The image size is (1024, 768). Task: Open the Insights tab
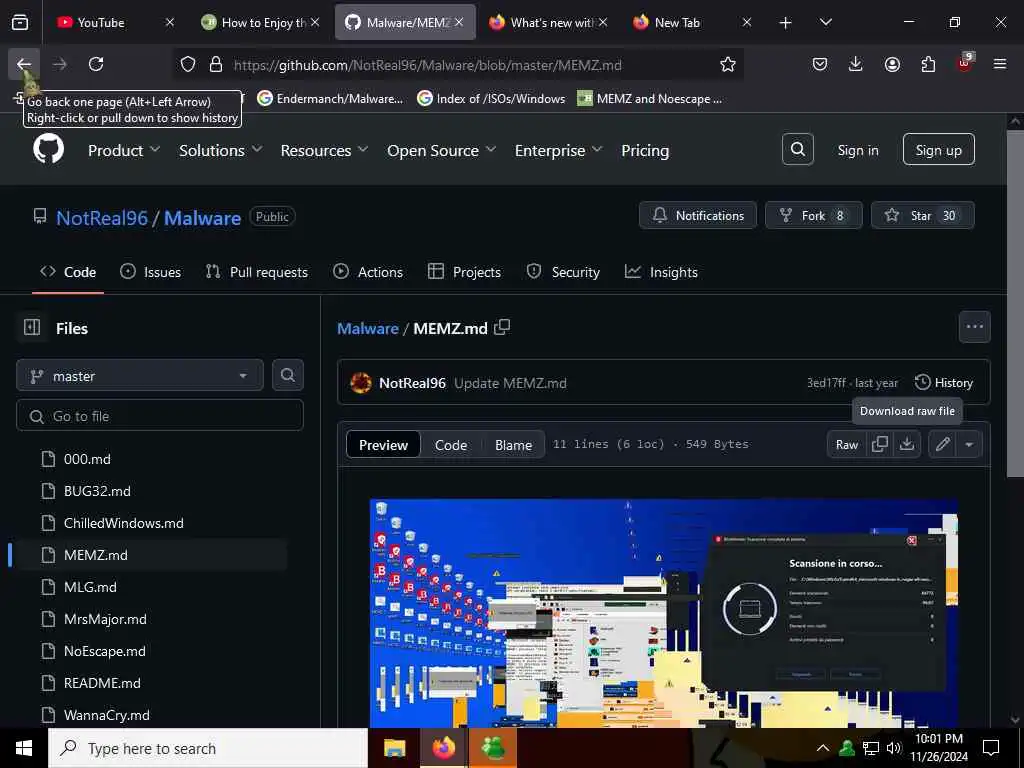click(661, 272)
